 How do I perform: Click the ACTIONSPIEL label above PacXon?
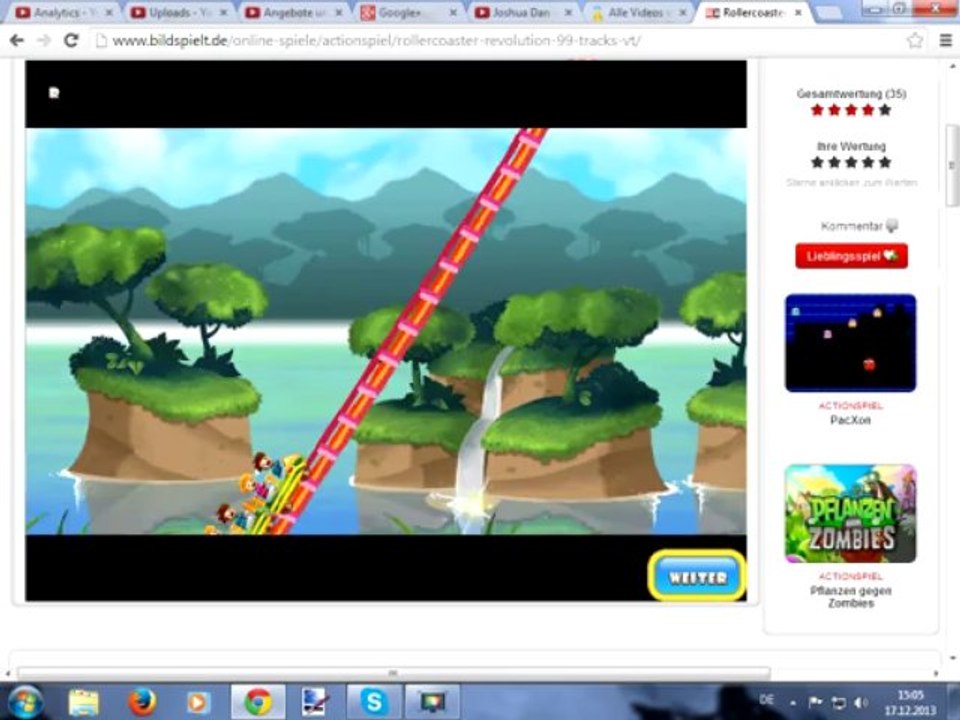850,406
